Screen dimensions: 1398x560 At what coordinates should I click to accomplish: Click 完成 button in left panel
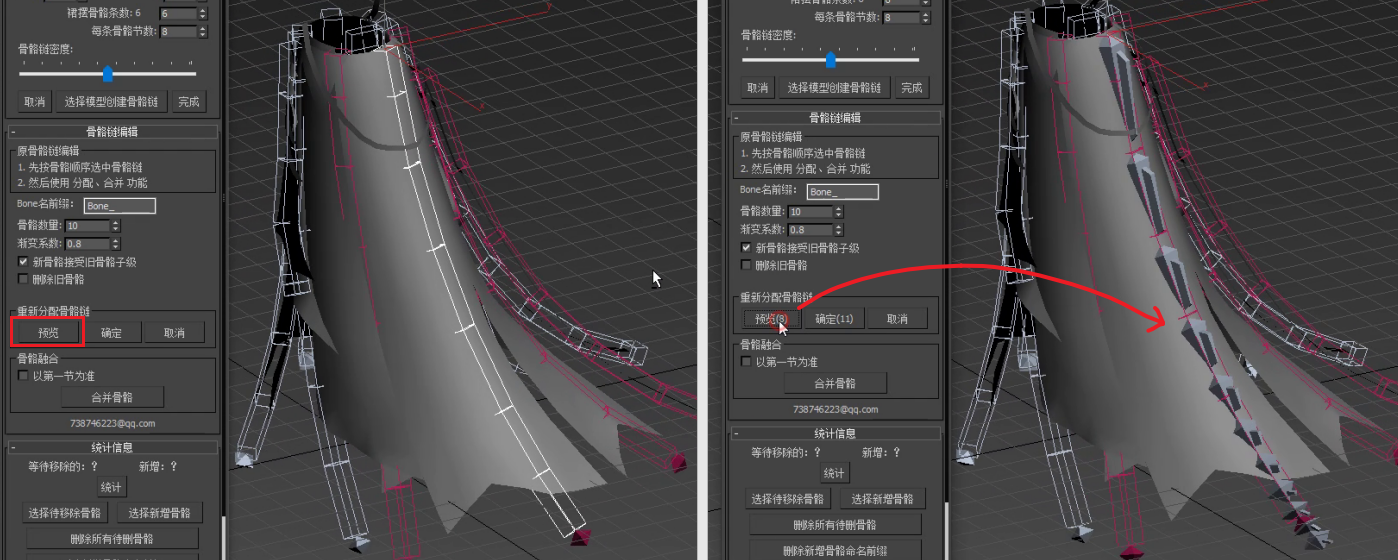[188, 102]
